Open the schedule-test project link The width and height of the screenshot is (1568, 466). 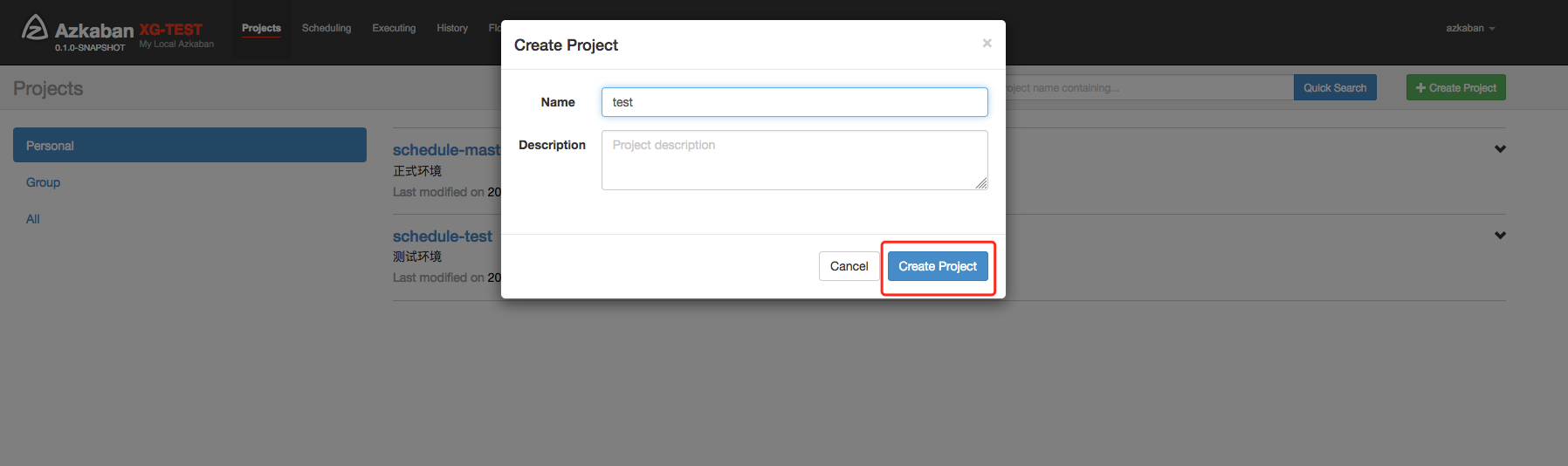click(x=443, y=236)
